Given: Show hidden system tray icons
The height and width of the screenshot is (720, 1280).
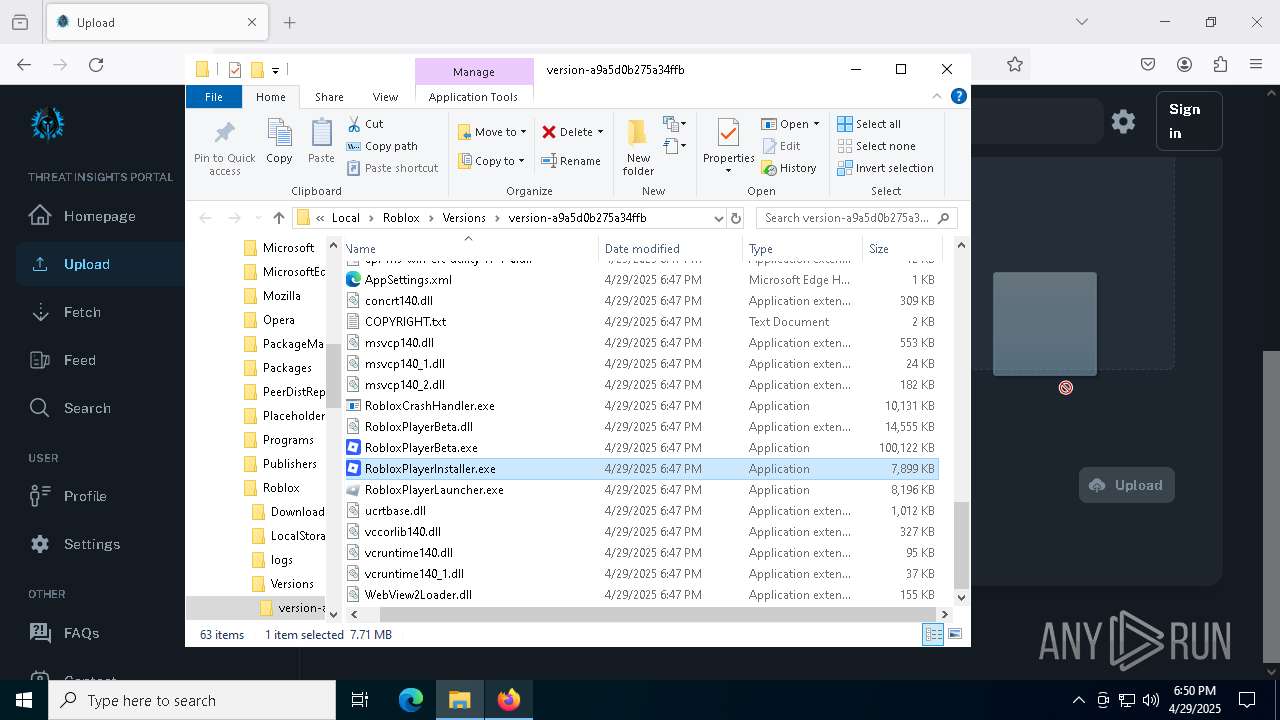Looking at the screenshot, I should 1078,700.
